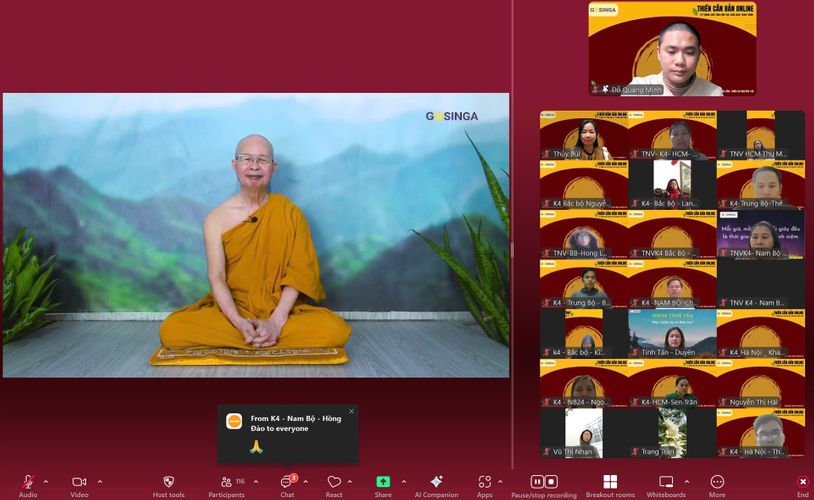This screenshot has width=814, height=500.
Task: Expand audio options arrow next to Audio
Action: pos(45,482)
